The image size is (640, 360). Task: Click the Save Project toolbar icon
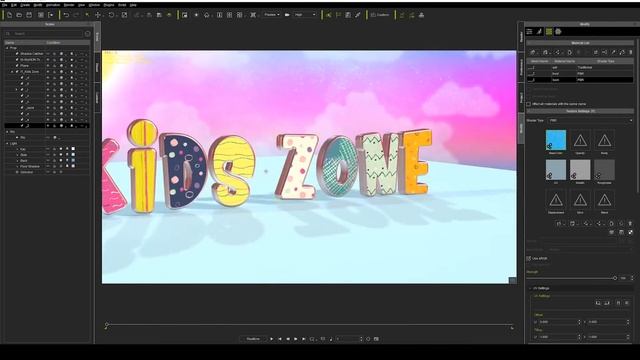tap(29, 15)
